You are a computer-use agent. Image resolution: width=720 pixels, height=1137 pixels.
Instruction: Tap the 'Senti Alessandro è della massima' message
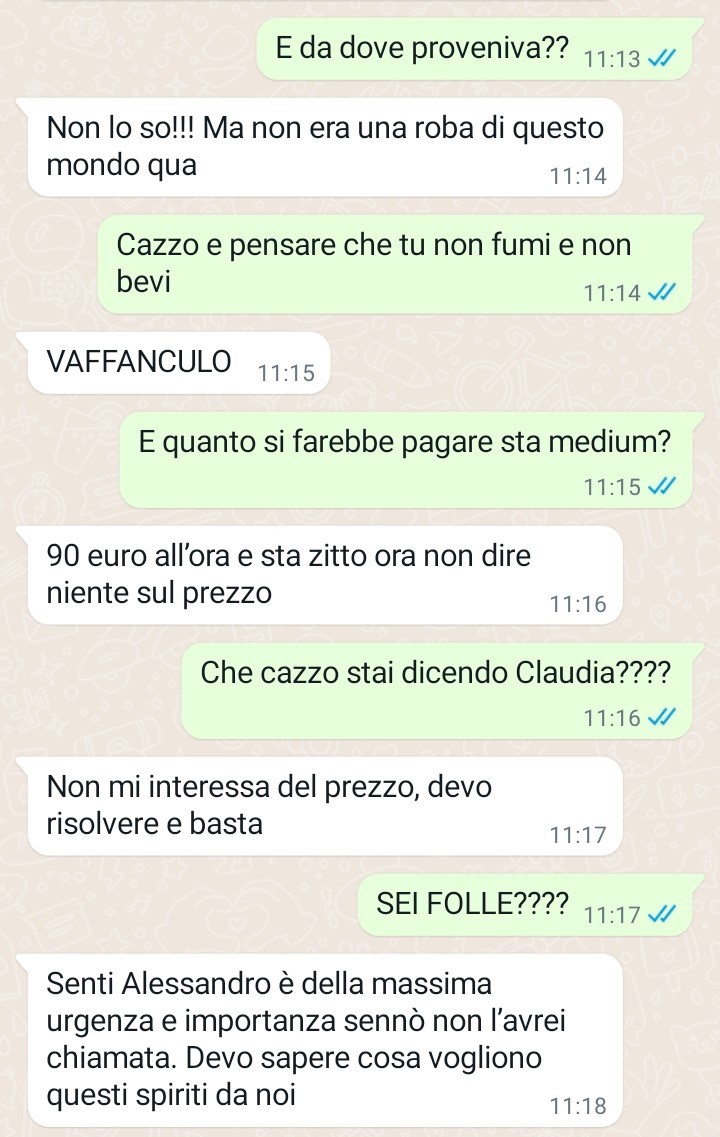click(x=325, y=1041)
